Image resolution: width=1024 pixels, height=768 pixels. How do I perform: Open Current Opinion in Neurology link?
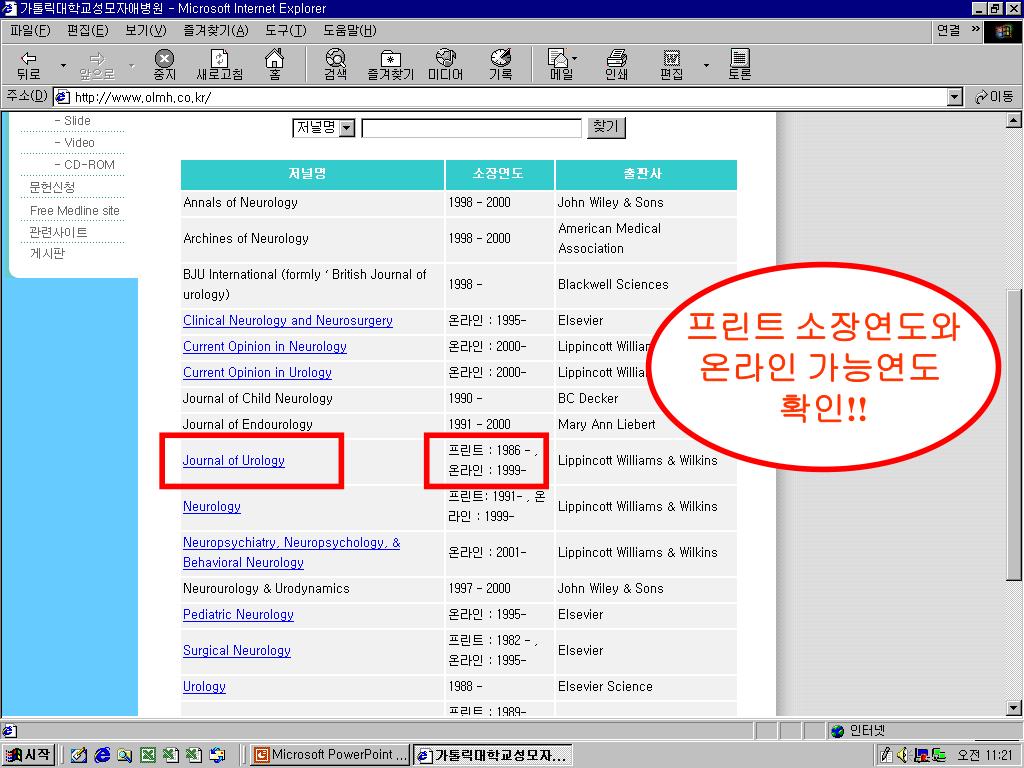pyautogui.click(x=264, y=347)
